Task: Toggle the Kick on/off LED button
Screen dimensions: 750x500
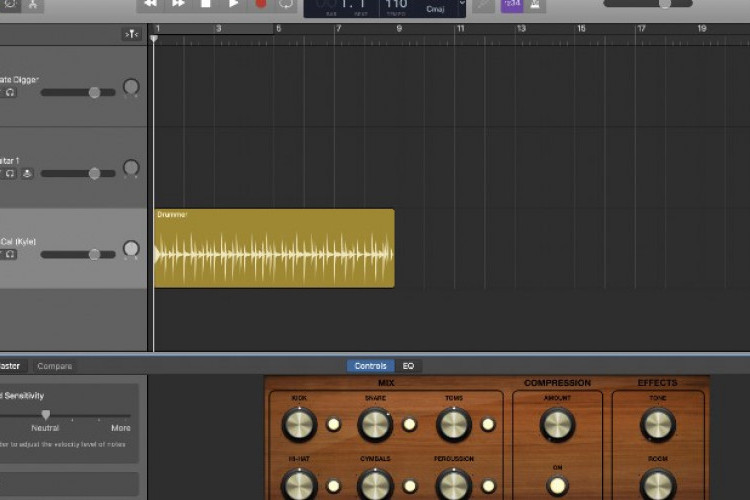Action: pyautogui.click(x=333, y=424)
